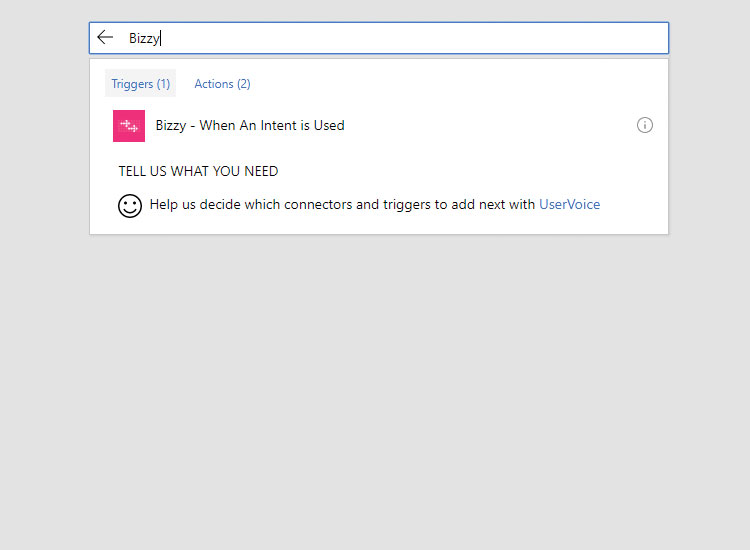Open the UserVoice link
This screenshot has height=550, width=750.
pos(569,204)
